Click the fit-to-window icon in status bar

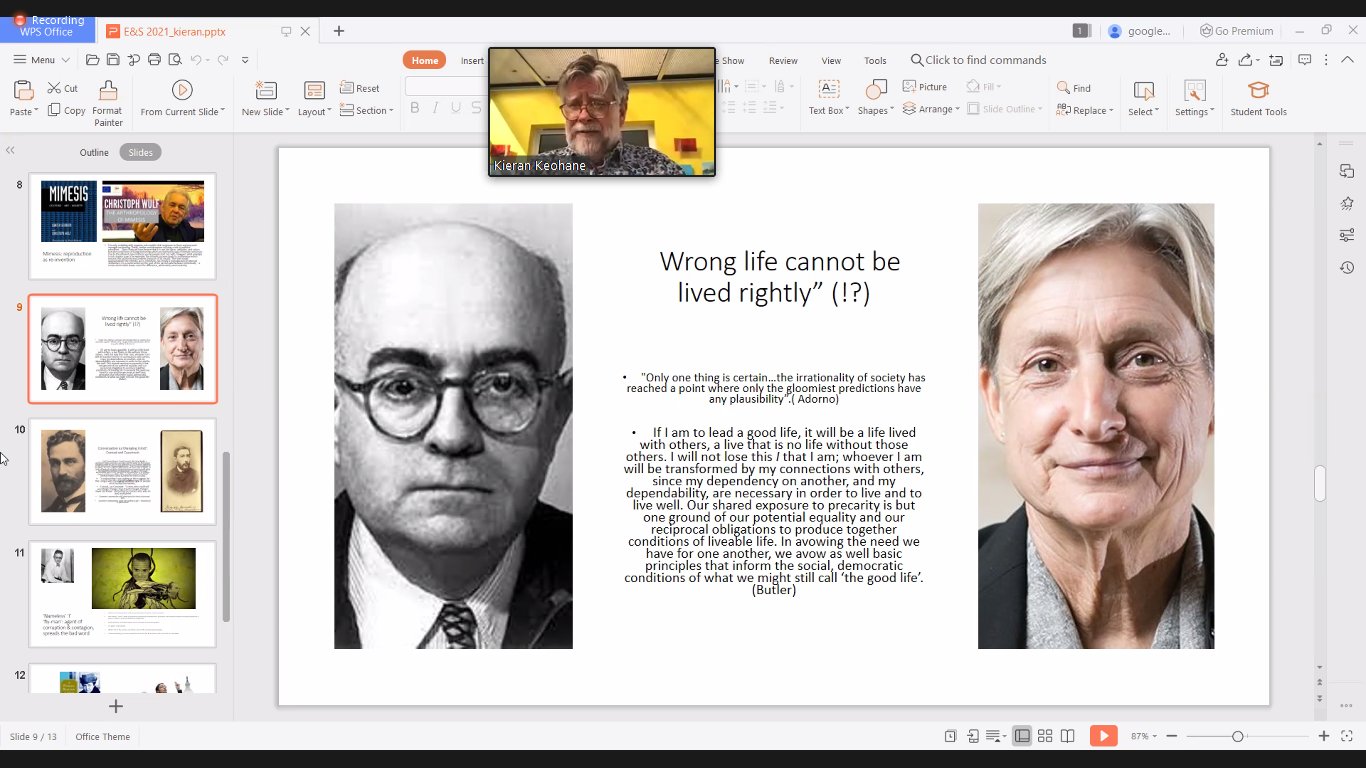click(x=1347, y=736)
